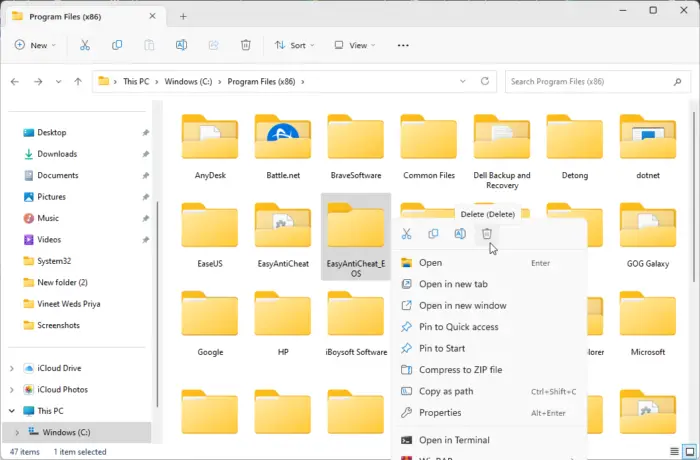Expand iCloud Drive in navigation pane

click(12, 368)
